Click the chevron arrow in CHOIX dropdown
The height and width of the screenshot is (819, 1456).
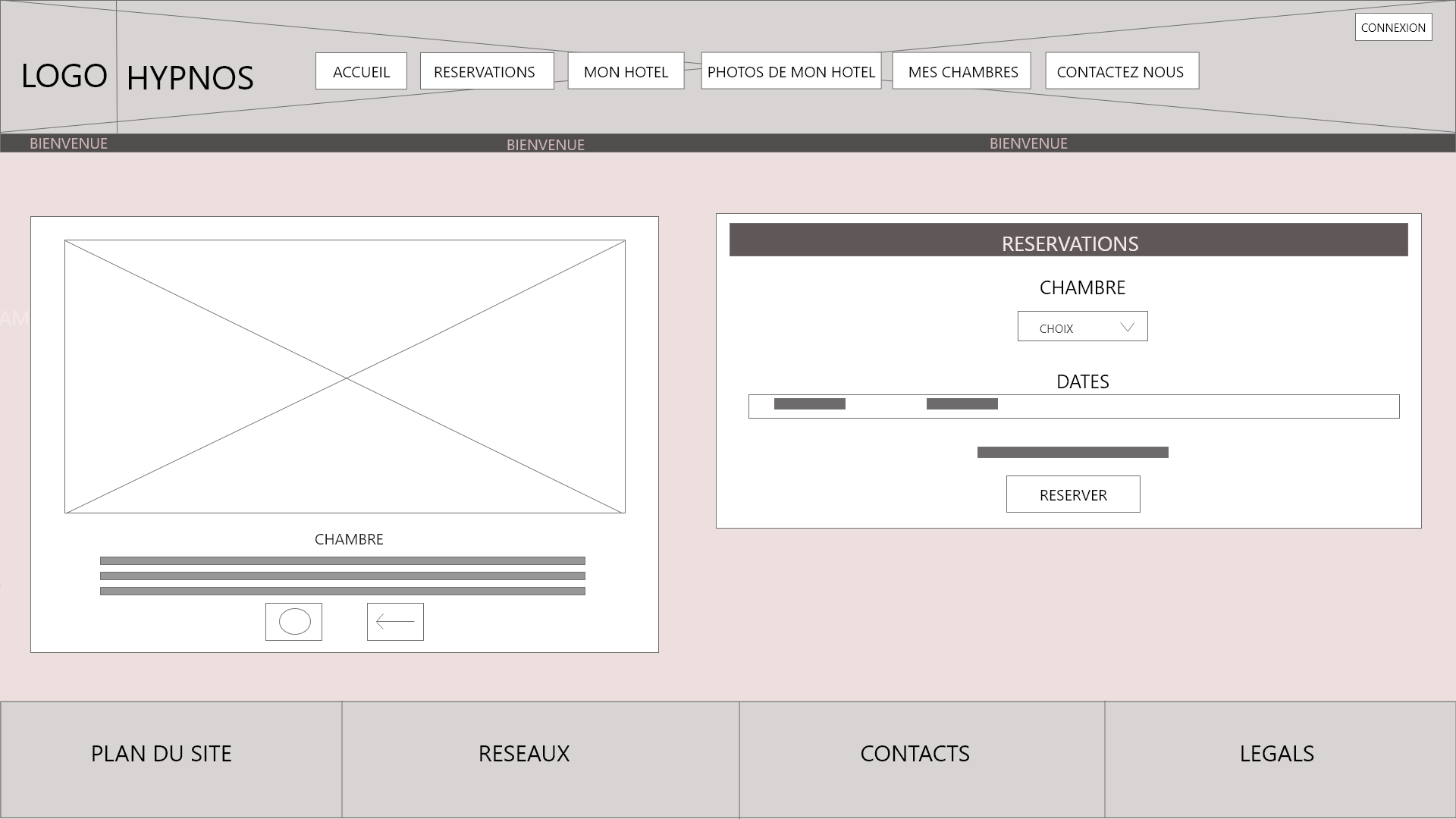(x=1127, y=327)
